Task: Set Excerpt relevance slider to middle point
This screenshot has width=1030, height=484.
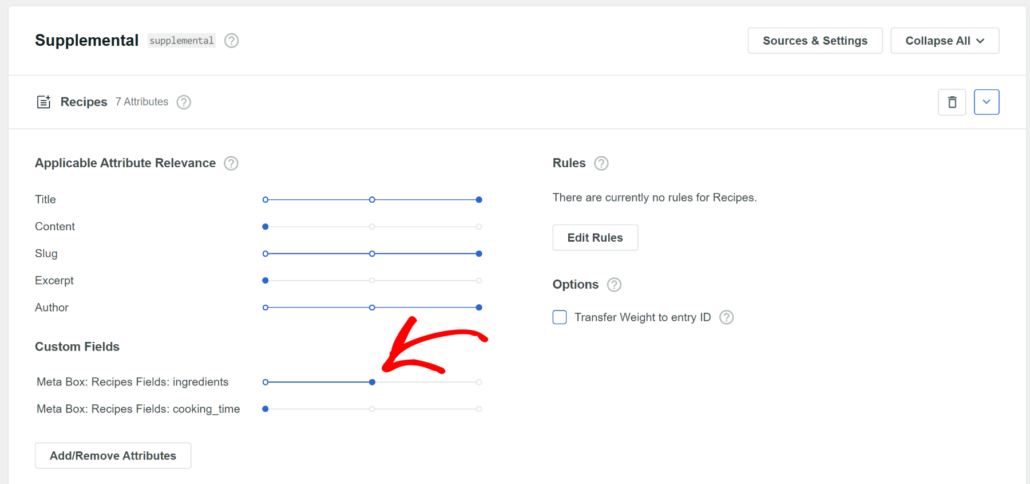Action: point(372,280)
